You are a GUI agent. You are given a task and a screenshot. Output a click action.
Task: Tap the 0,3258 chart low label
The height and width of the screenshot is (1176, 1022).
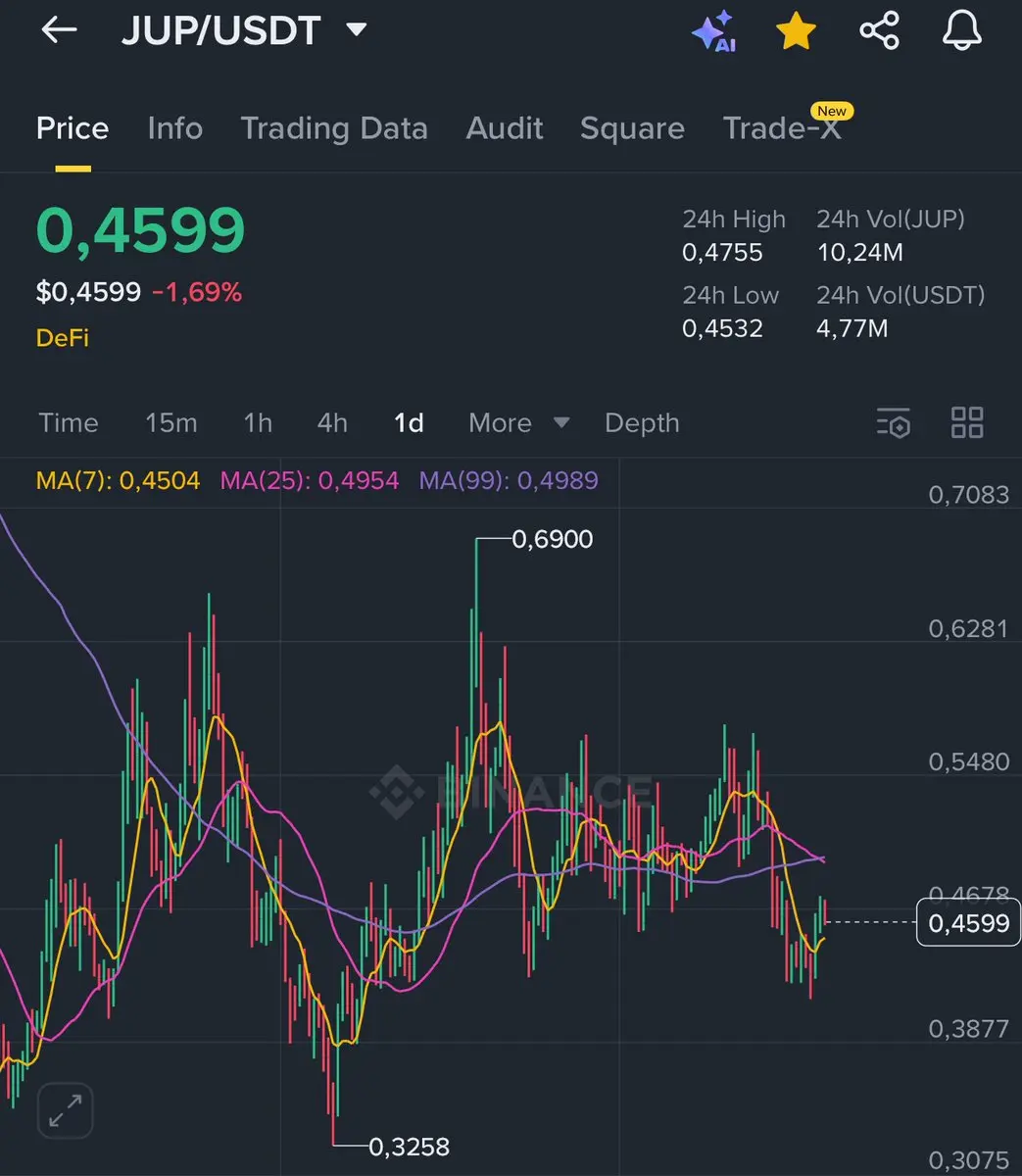click(410, 1147)
